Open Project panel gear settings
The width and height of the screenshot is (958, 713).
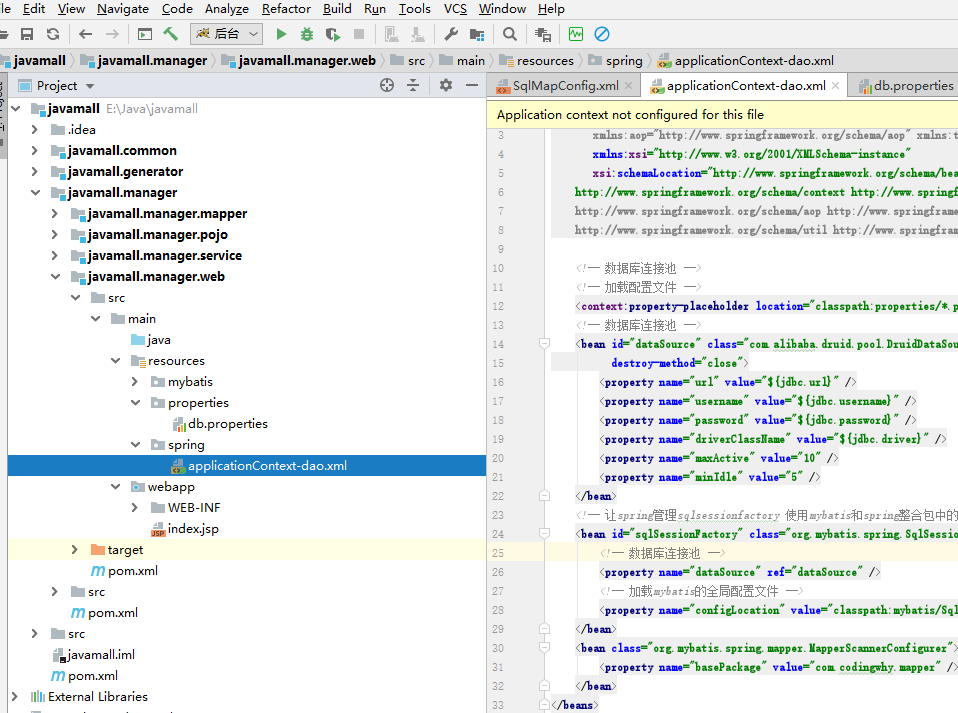point(446,86)
